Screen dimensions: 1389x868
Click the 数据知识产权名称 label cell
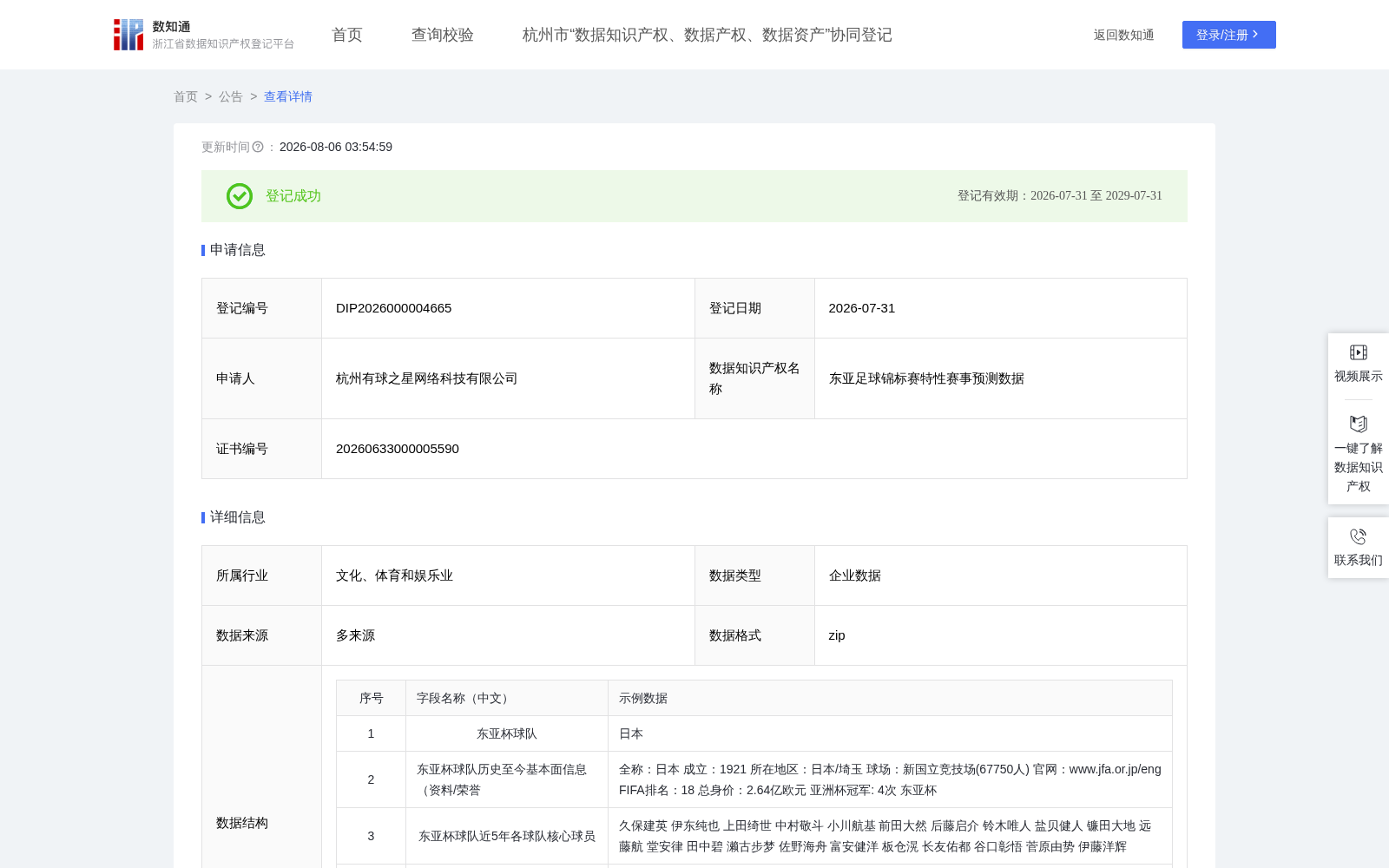coord(754,378)
